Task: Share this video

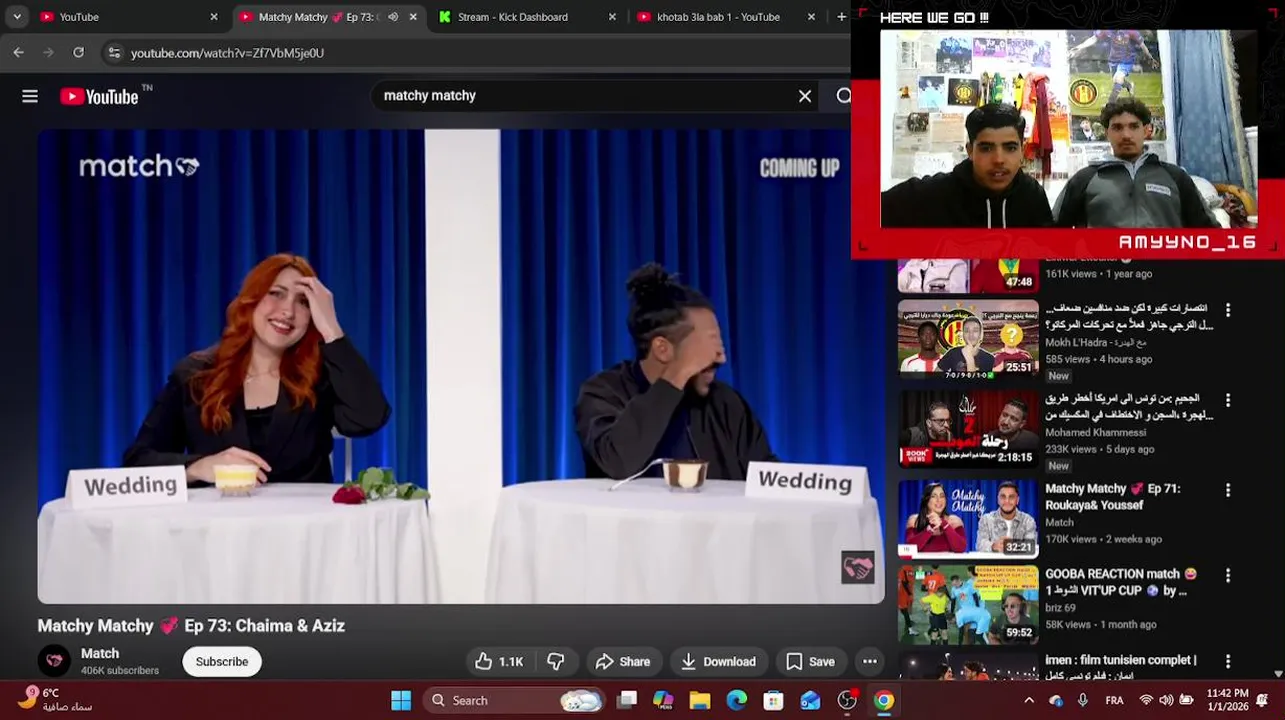Action: point(622,662)
